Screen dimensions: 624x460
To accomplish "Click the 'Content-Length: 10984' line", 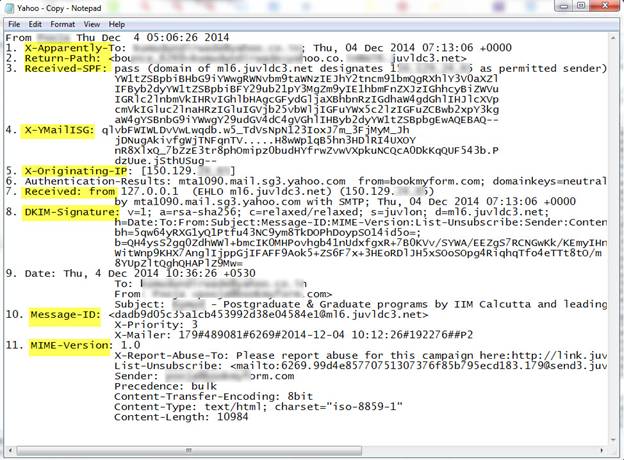I will 181,417.
